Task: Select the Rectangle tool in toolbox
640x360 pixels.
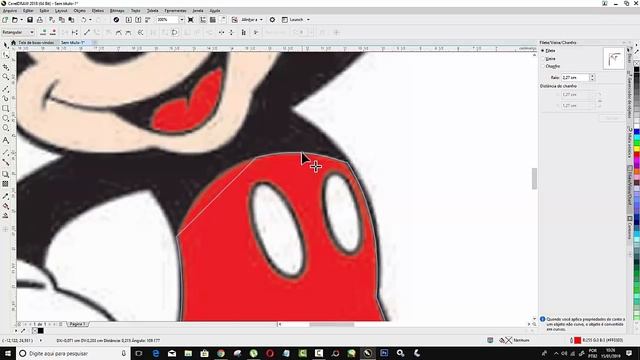Action: (x=6, y=109)
